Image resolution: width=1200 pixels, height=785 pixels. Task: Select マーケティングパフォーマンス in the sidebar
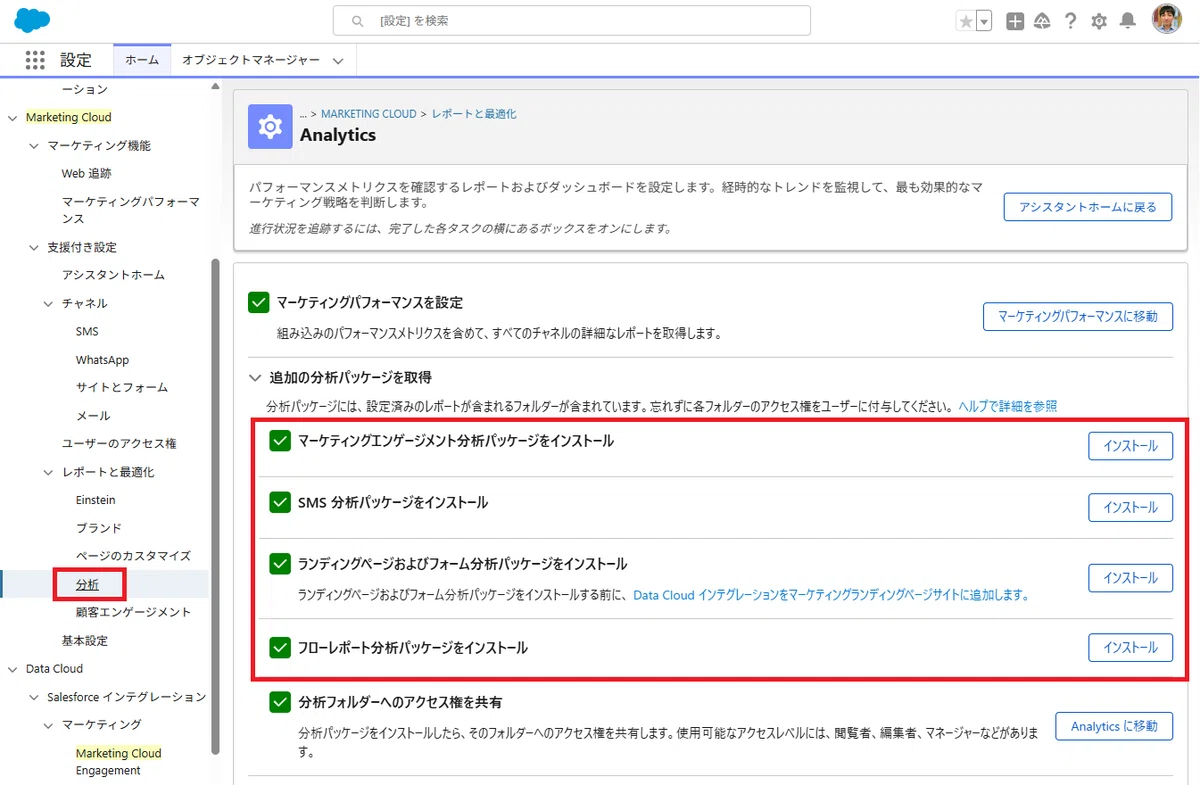(x=130, y=210)
